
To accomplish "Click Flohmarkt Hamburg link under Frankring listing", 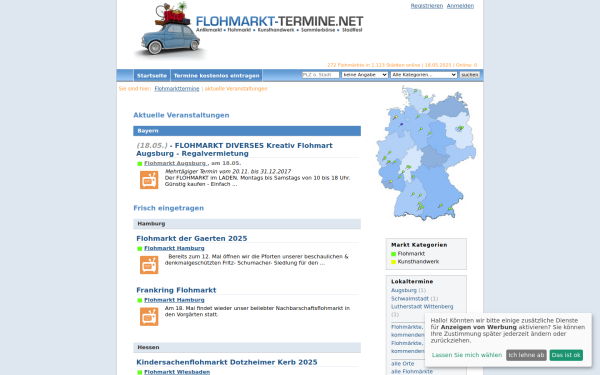I will pos(174,300).
